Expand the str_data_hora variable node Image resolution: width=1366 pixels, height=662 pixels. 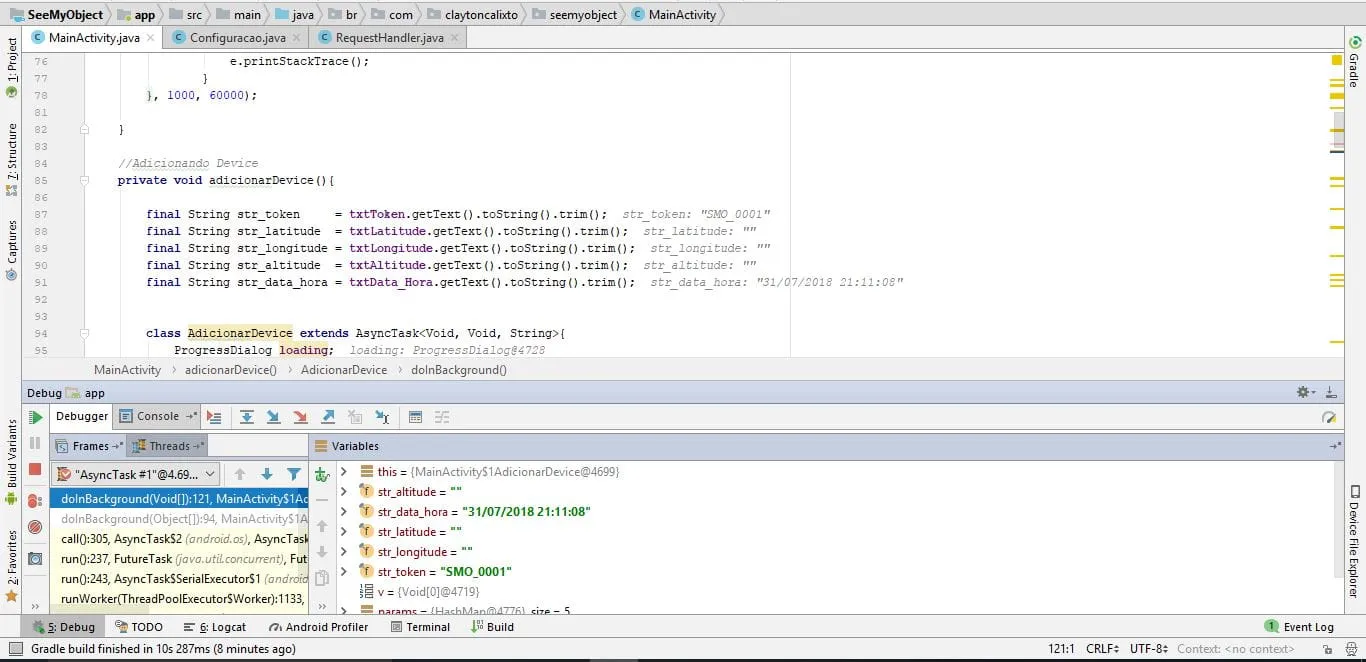[x=344, y=512]
